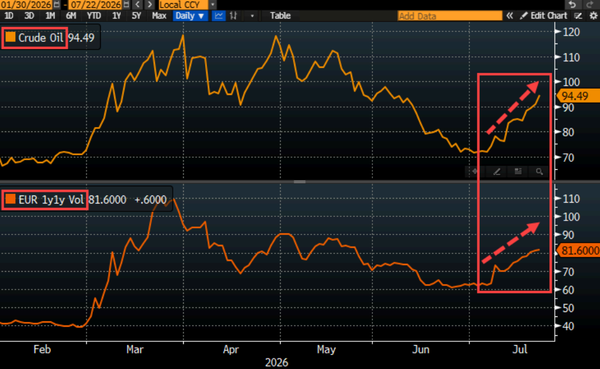
Task: Set range to YTD
Action: point(94,16)
